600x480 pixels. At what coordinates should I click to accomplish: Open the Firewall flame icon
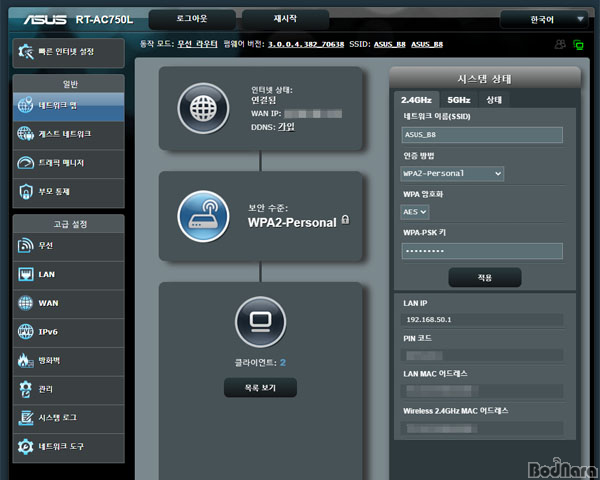(x=25, y=360)
